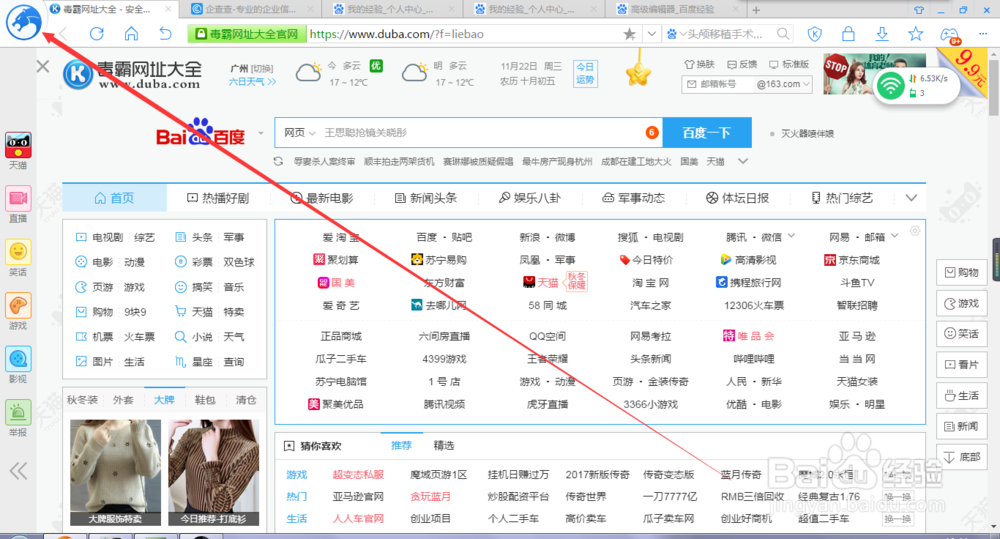Open 六日天气 forecast link

(253, 82)
